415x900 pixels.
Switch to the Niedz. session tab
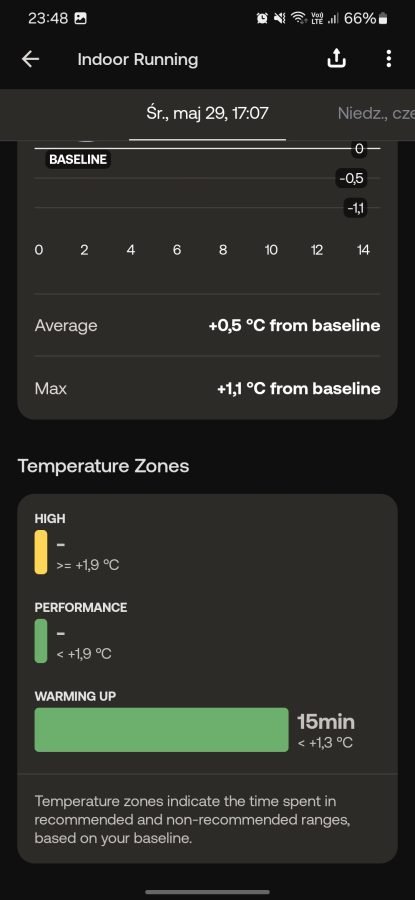[x=376, y=113]
